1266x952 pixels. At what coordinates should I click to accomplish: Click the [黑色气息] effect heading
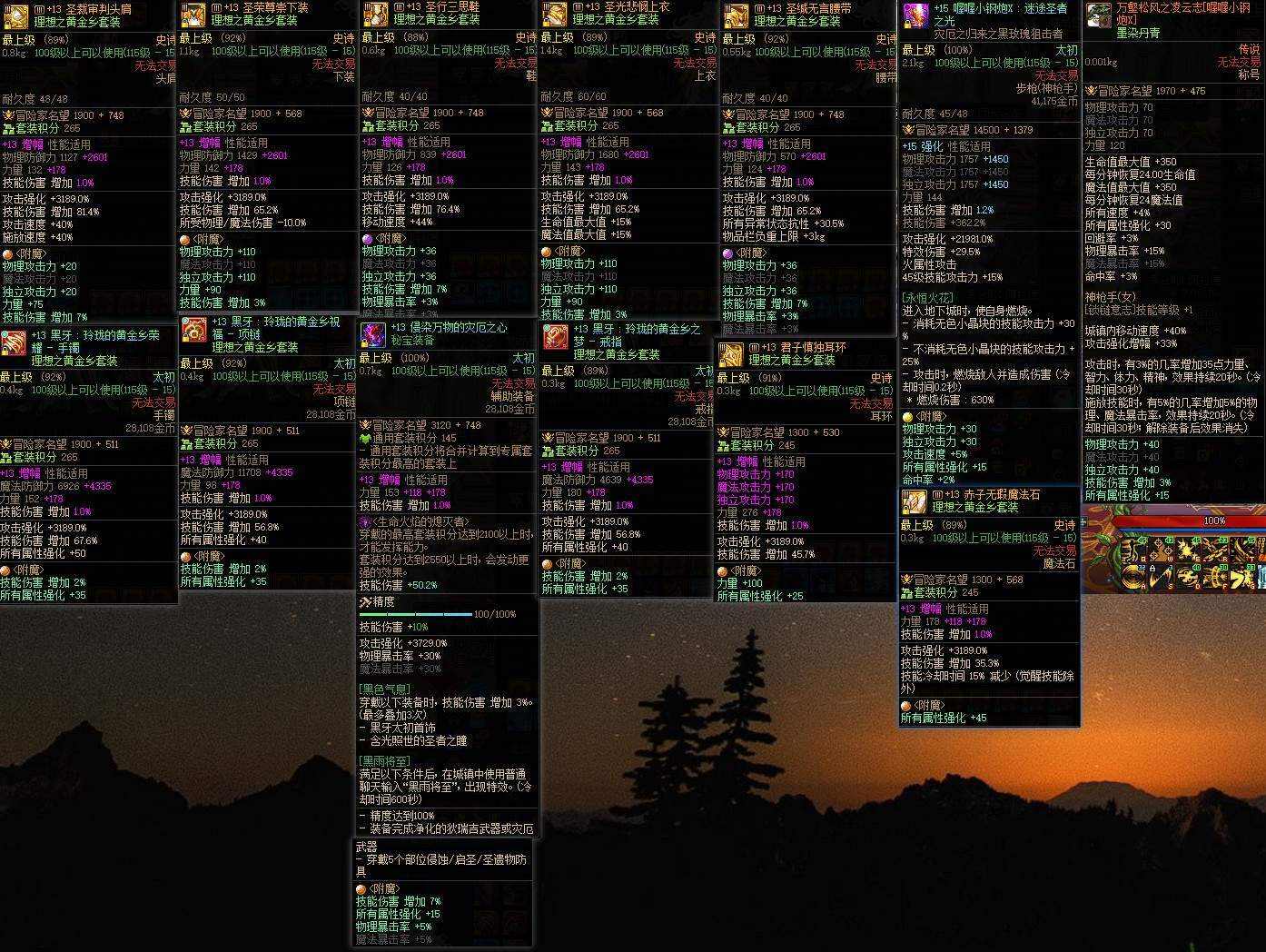pos(385,689)
